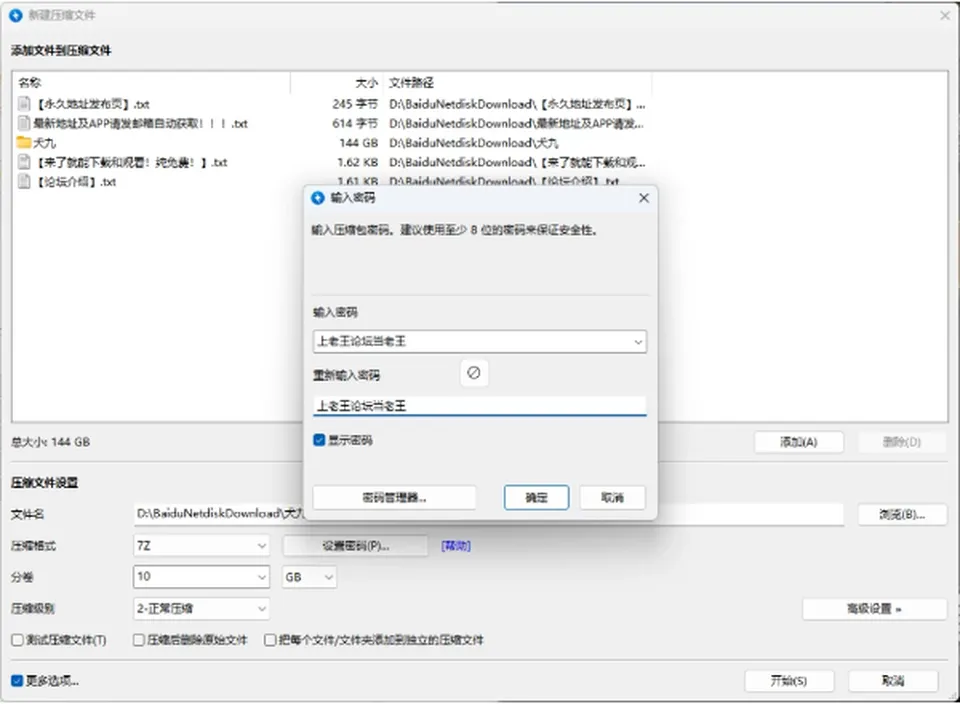Expand 高级设置 » advanced settings

(874, 609)
